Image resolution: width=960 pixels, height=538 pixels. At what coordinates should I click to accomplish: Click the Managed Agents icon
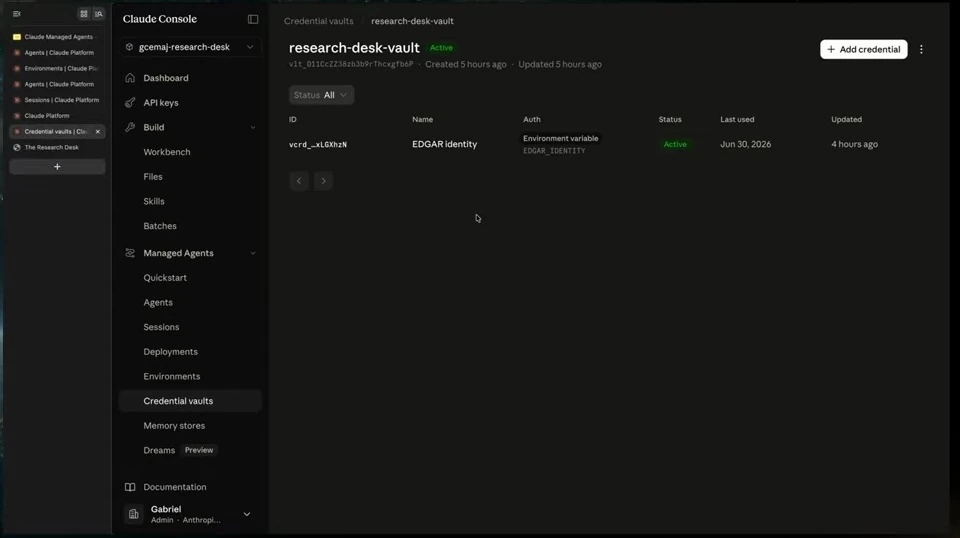coord(130,253)
